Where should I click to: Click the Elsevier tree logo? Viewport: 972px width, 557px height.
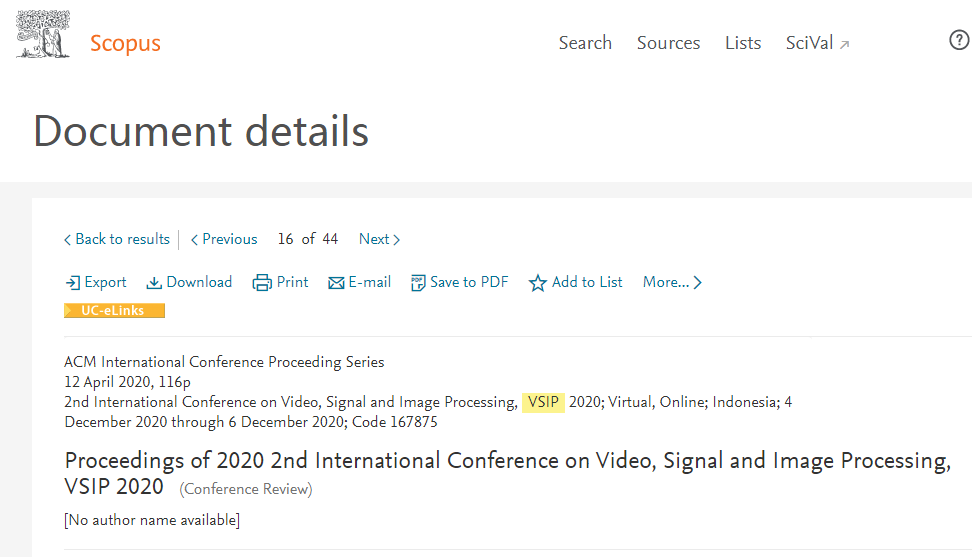pos(42,35)
